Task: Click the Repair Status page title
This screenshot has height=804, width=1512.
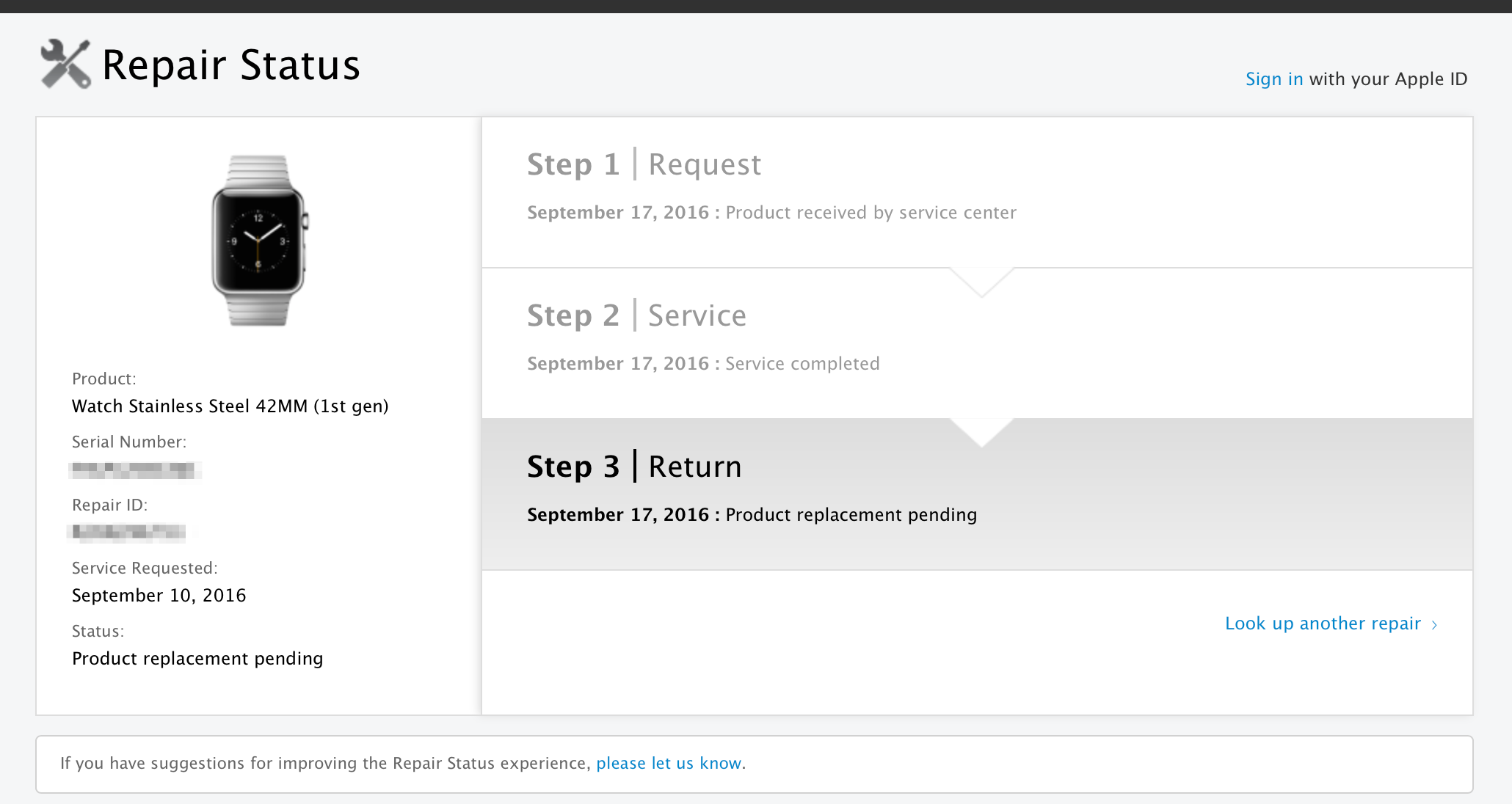Action: coord(230,65)
